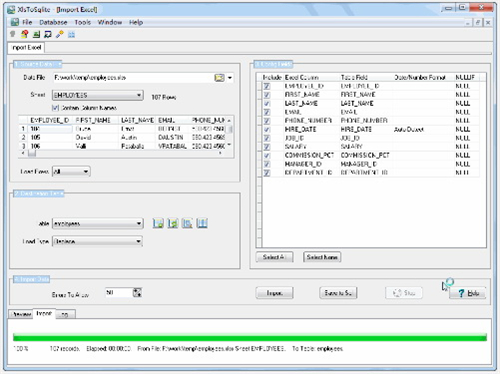Uncheck Include for the COMMISSION_PCT field

click(267, 155)
